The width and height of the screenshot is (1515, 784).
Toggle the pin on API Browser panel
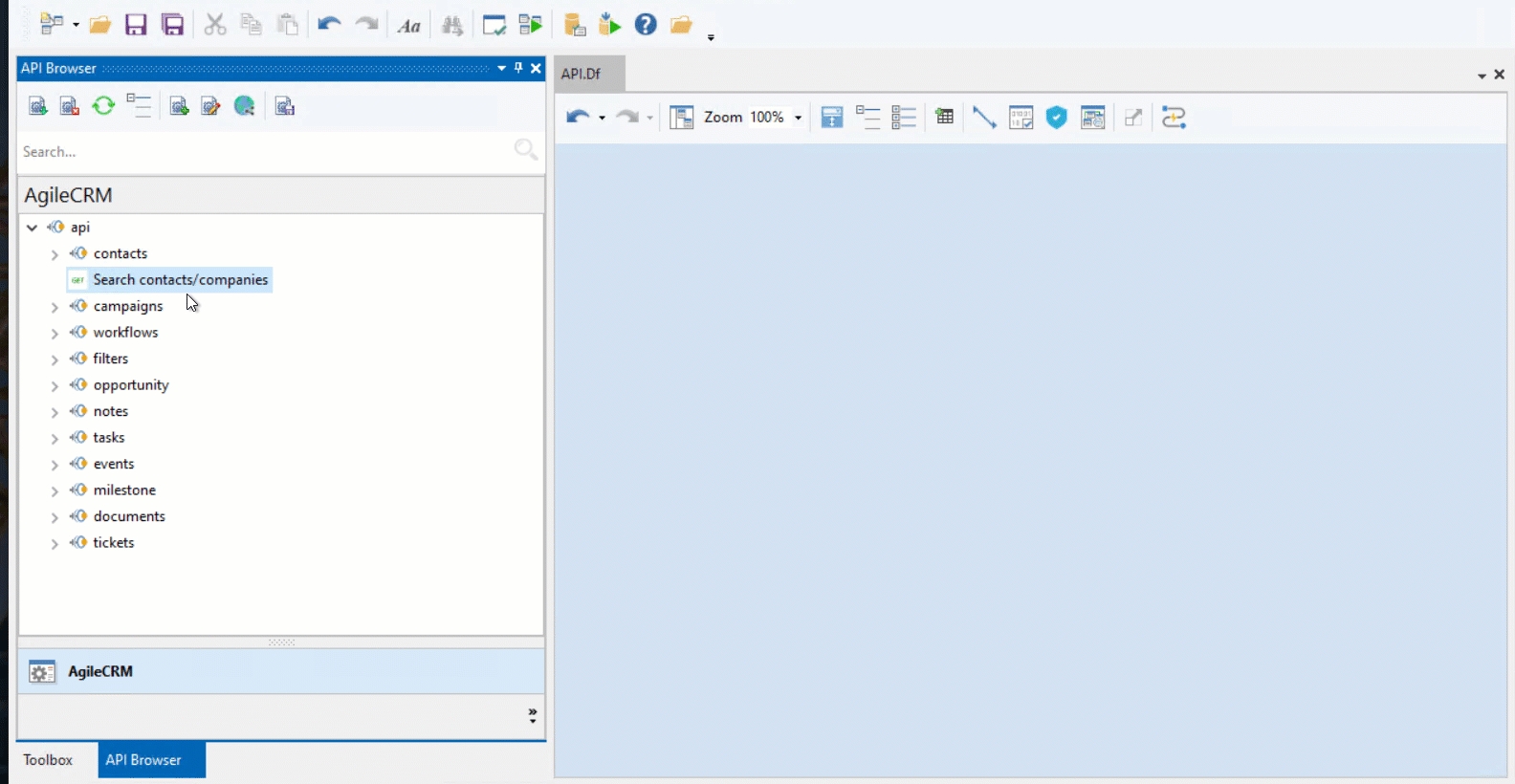tap(518, 68)
